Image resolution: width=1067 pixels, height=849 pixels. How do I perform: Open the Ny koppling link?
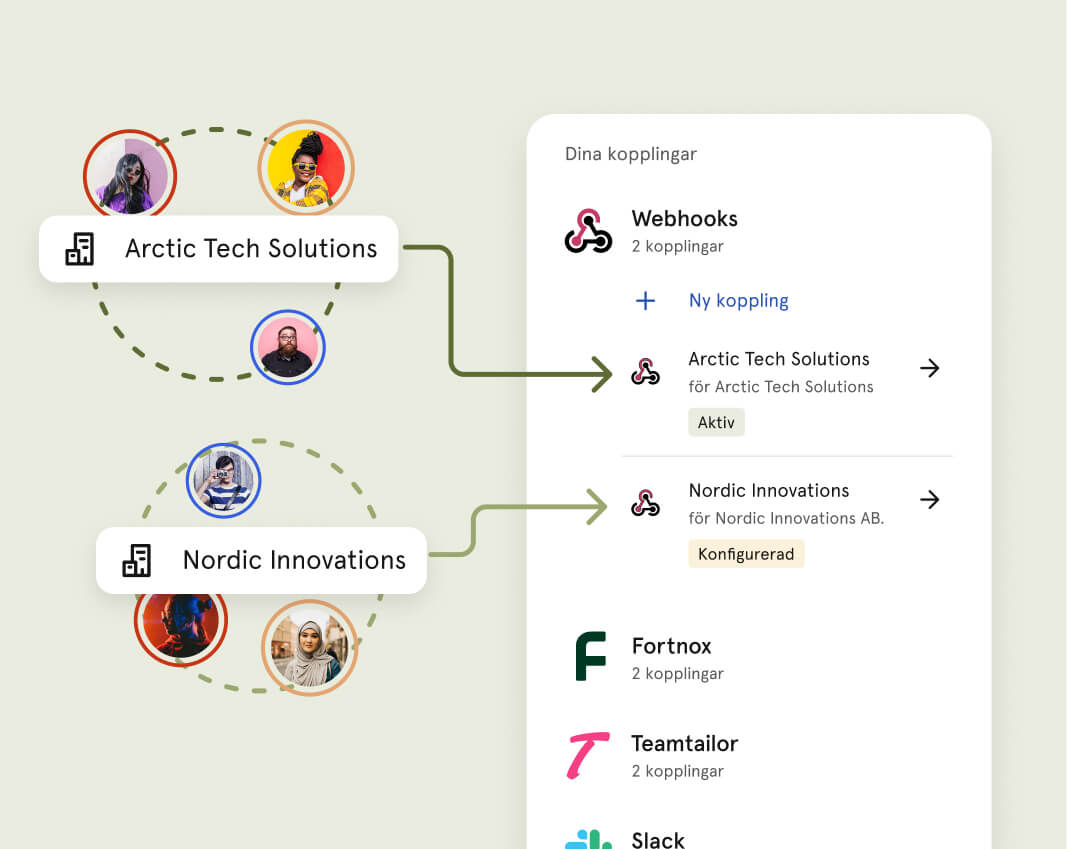tap(738, 301)
